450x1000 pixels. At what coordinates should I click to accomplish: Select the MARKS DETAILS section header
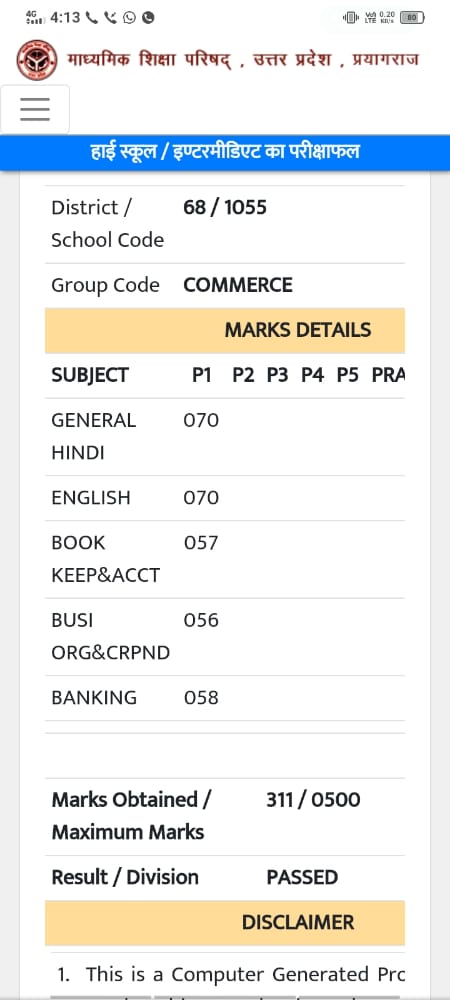click(x=225, y=330)
